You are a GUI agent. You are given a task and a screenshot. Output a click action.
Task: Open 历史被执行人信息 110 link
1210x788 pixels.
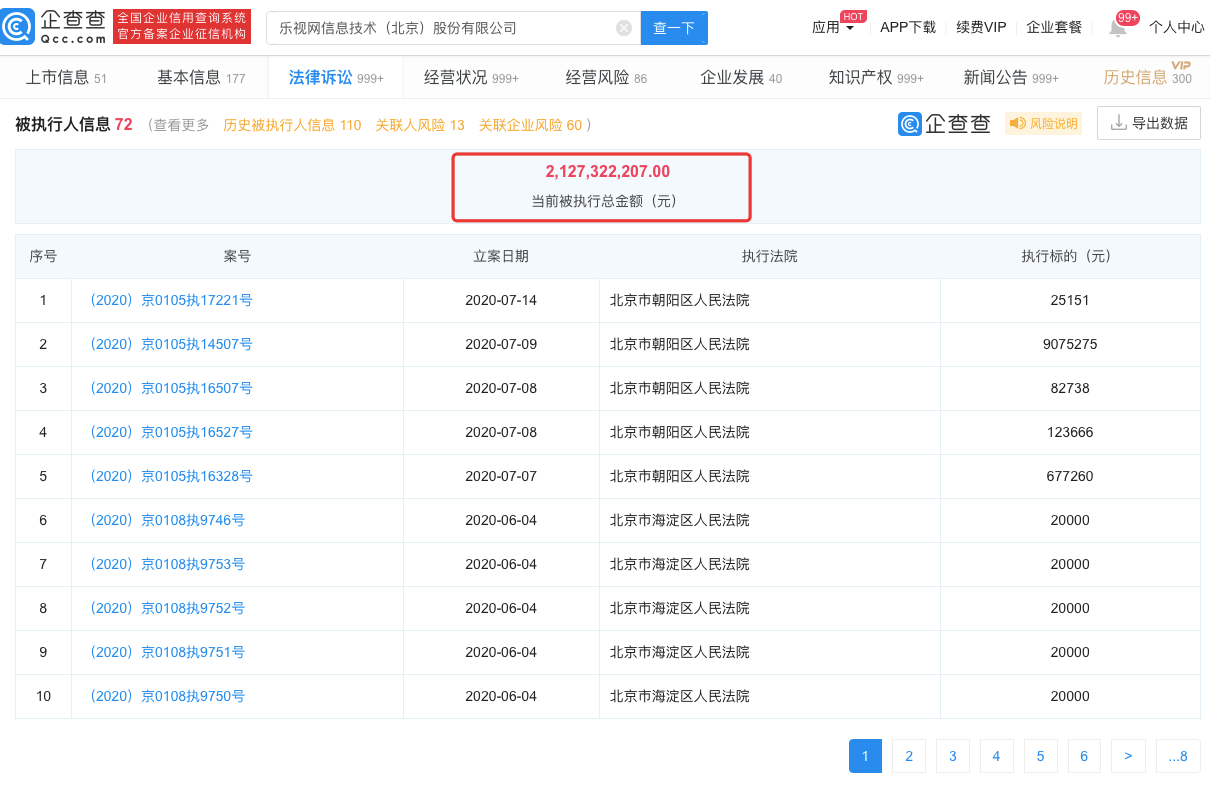pyautogui.click(x=292, y=125)
